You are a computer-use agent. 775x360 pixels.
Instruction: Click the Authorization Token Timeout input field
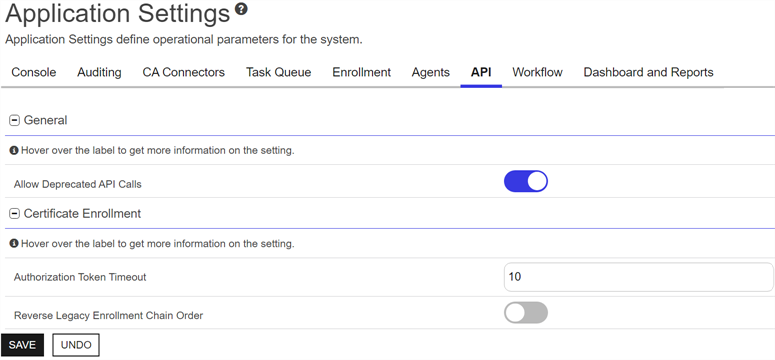639,277
